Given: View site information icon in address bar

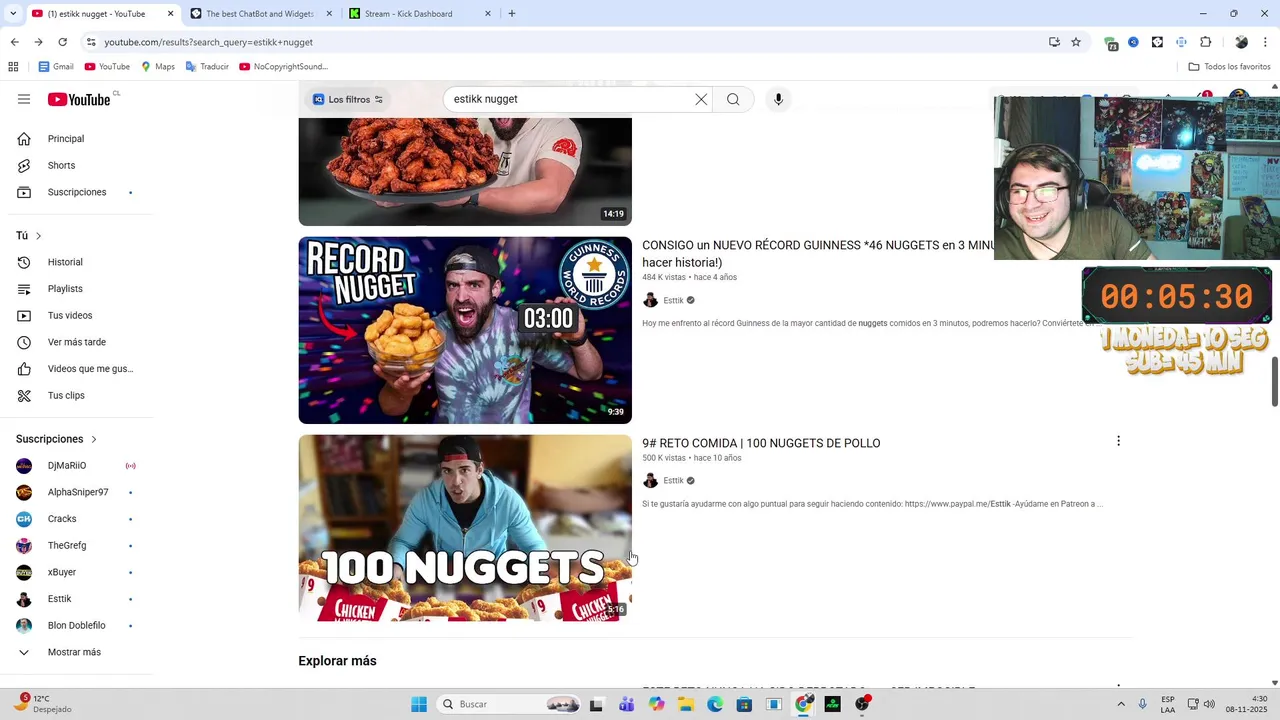Looking at the screenshot, I should click(x=90, y=42).
